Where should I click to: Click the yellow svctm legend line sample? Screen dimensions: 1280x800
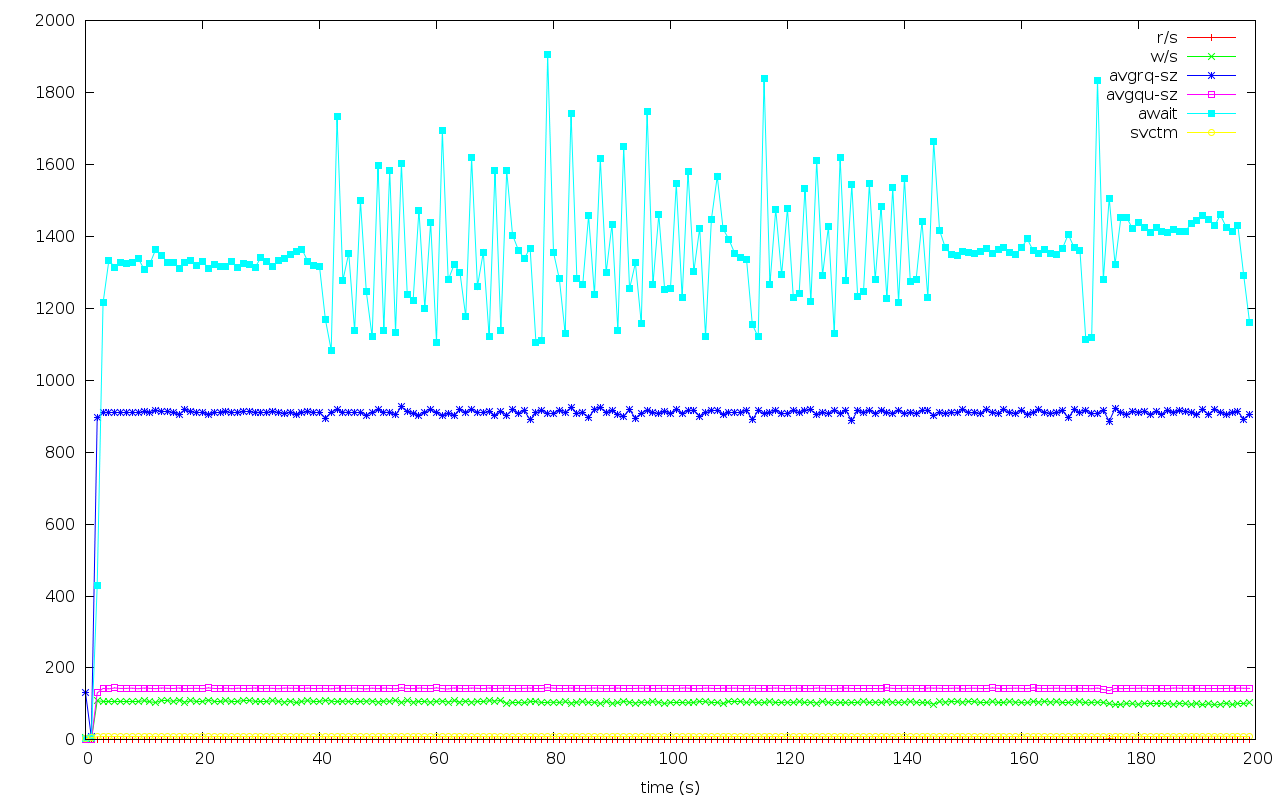[1211, 132]
